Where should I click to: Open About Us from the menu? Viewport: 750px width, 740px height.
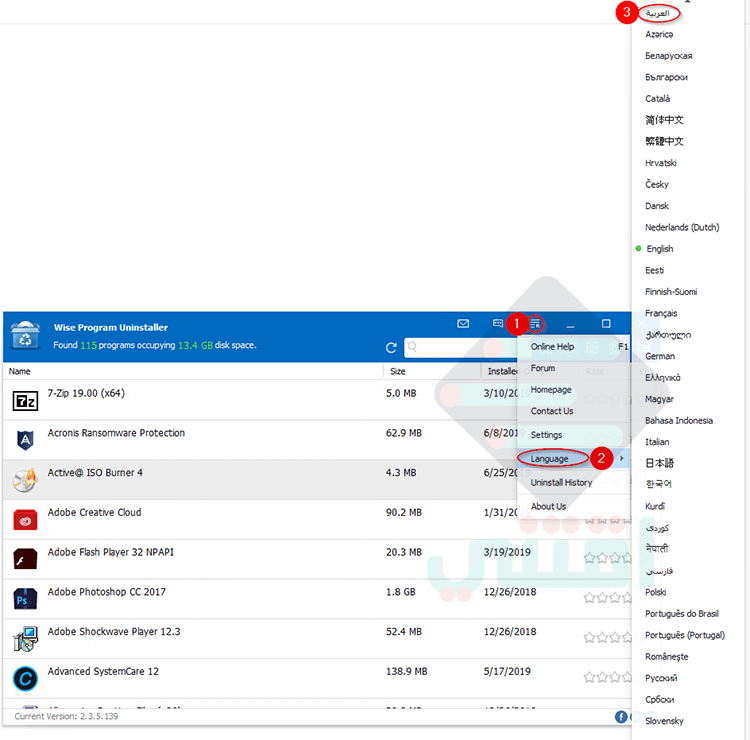tap(549, 506)
